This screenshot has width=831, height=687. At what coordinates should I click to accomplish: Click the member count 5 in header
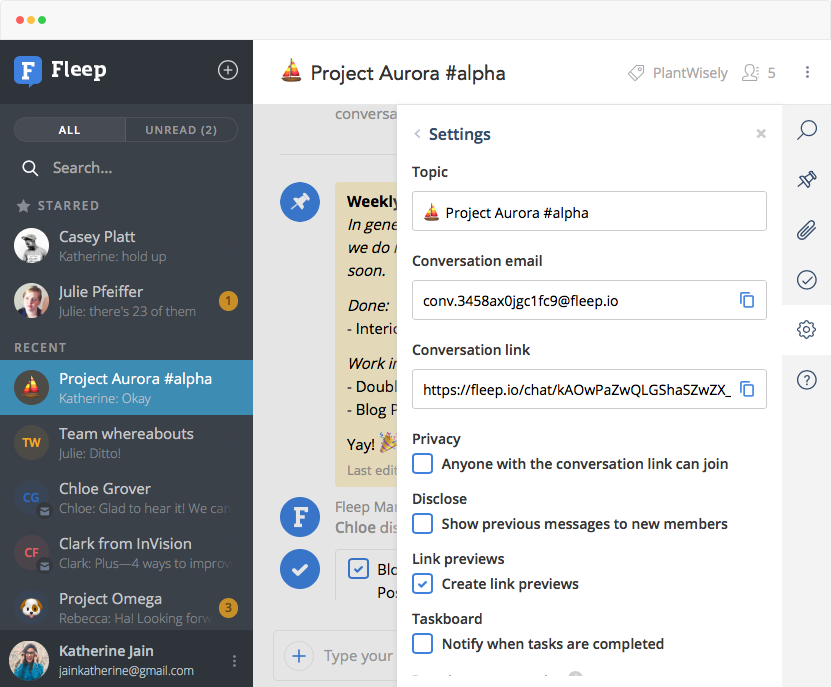pos(772,73)
